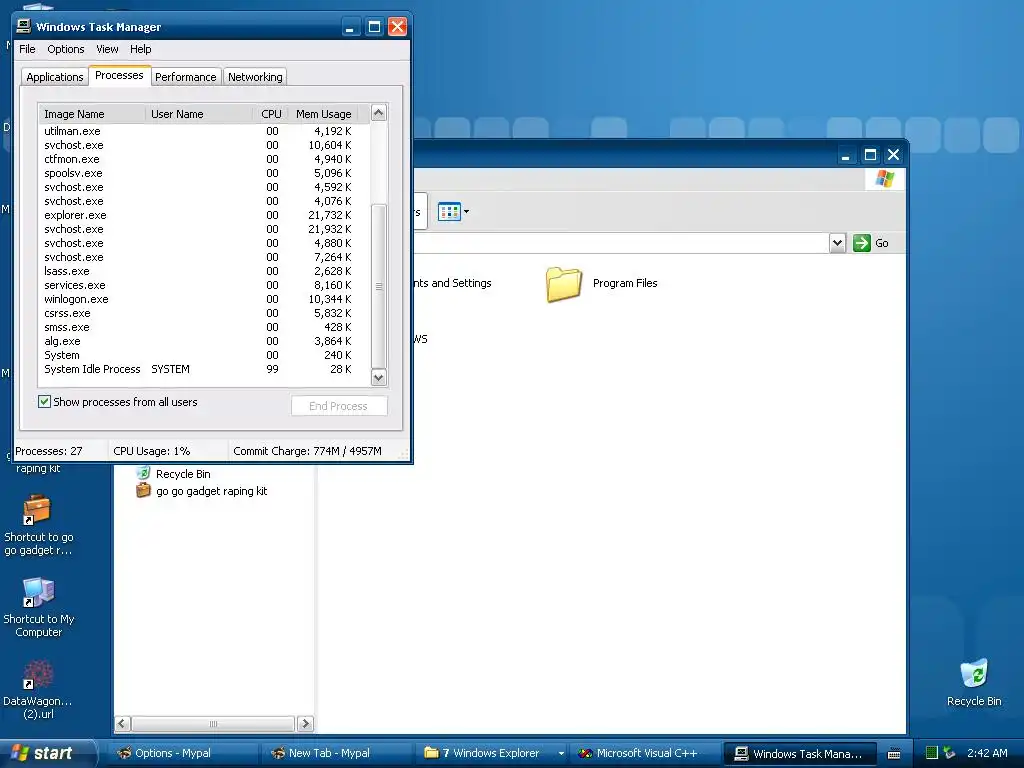This screenshot has height=768, width=1024.
Task: Open the File menu in Task Manager
Action: click(x=27, y=49)
